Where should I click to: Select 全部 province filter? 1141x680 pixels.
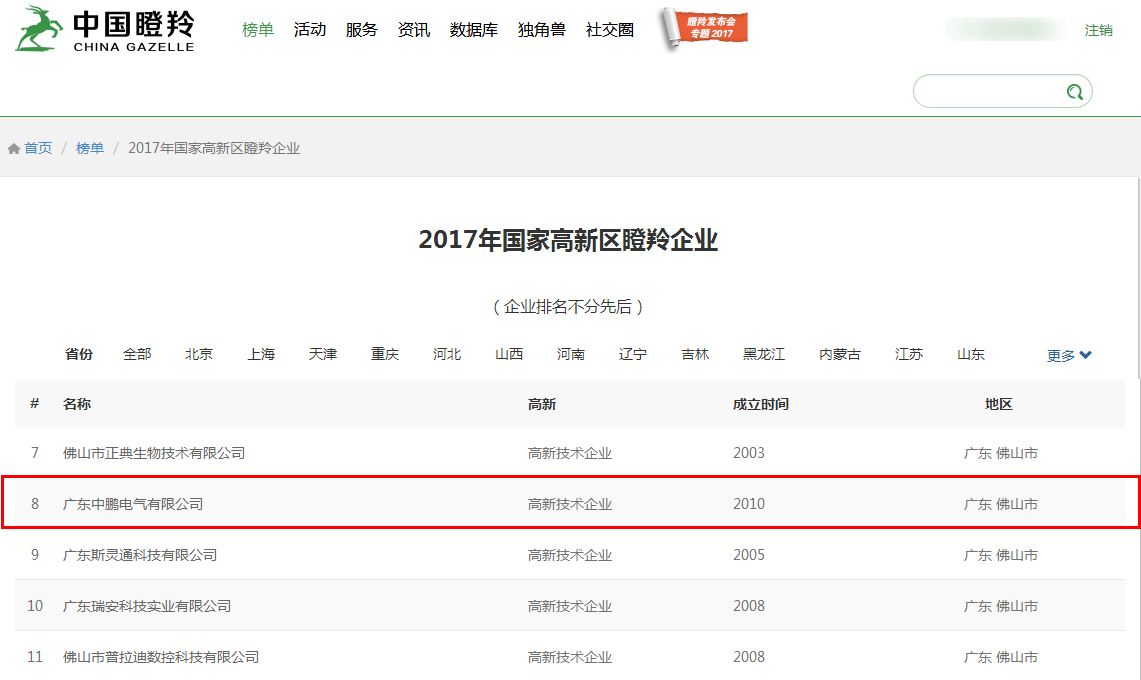click(137, 354)
